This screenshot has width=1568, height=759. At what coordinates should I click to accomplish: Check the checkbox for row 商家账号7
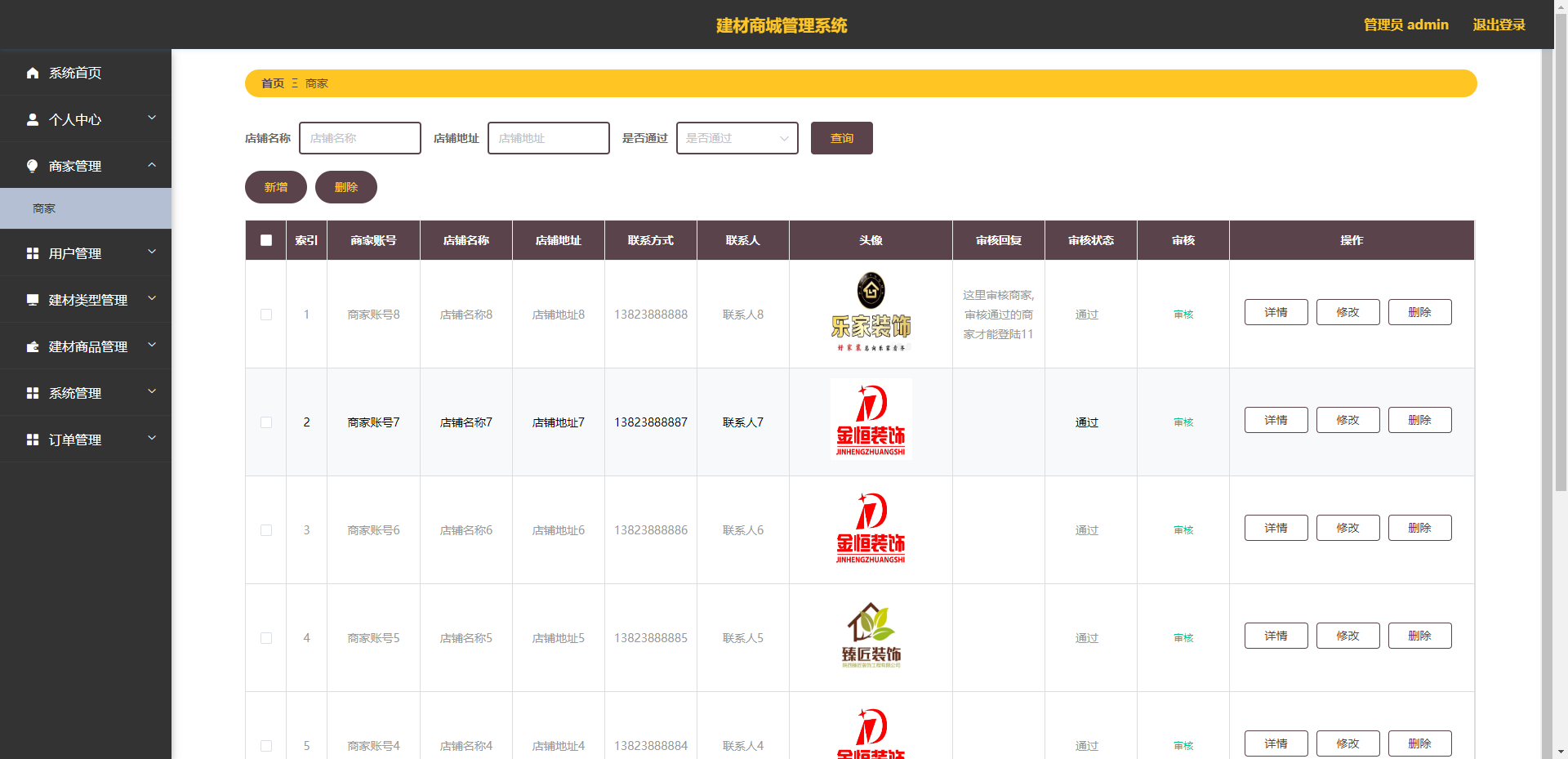coord(266,422)
